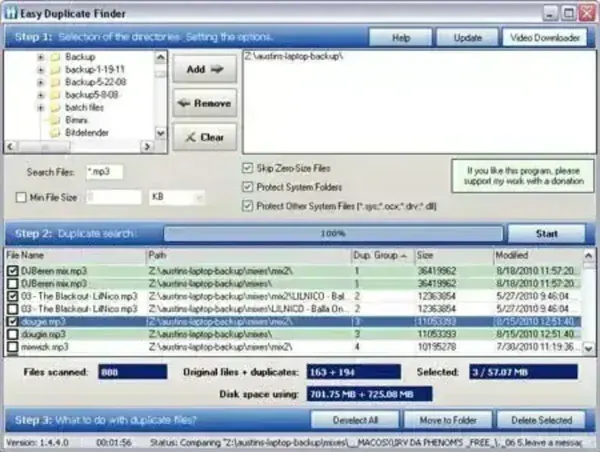This screenshot has width=600, height=452.
Task: Open the Help button
Action: (x=401, y=38)
